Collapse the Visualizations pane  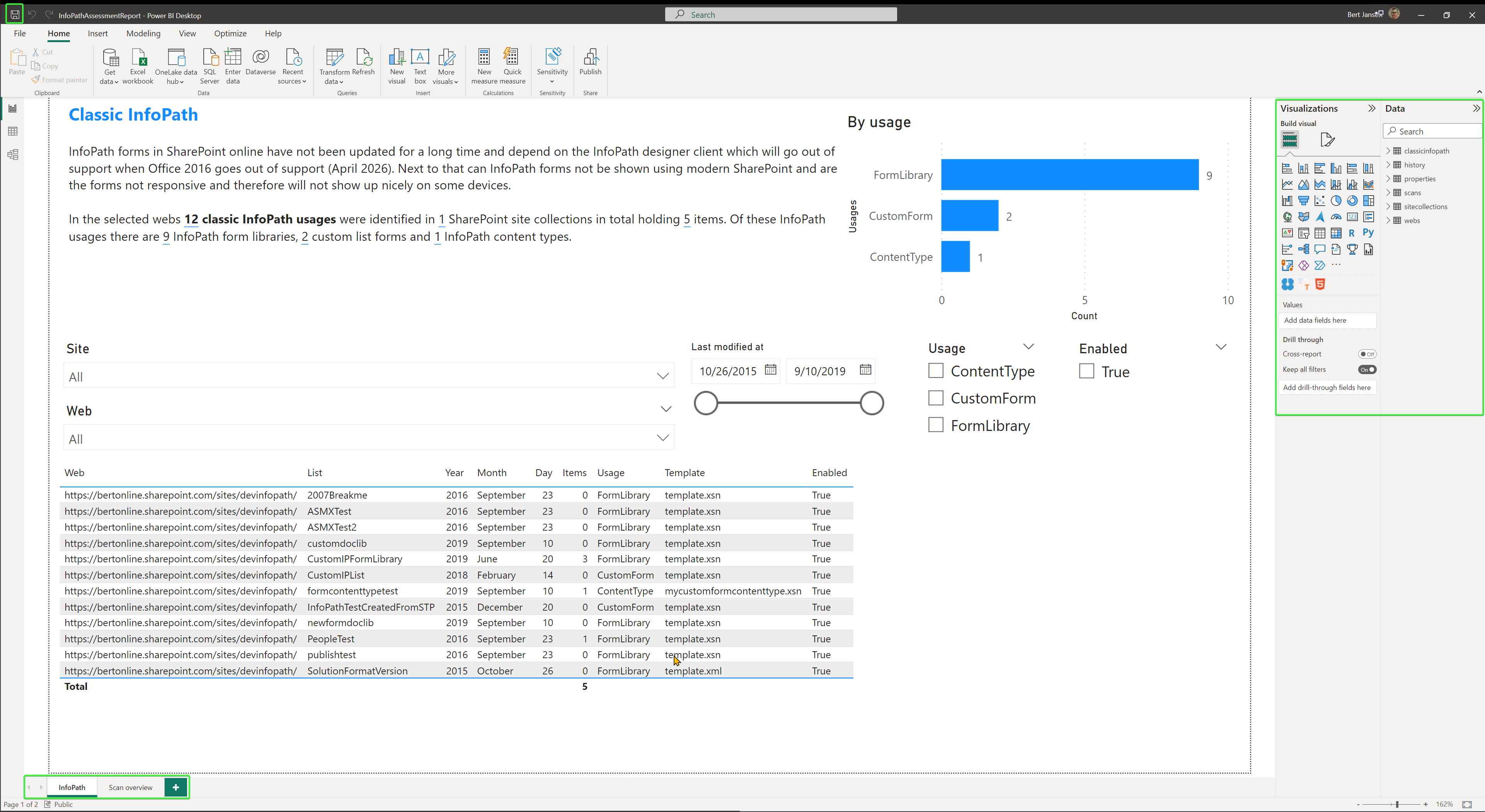pos(1371,108)
